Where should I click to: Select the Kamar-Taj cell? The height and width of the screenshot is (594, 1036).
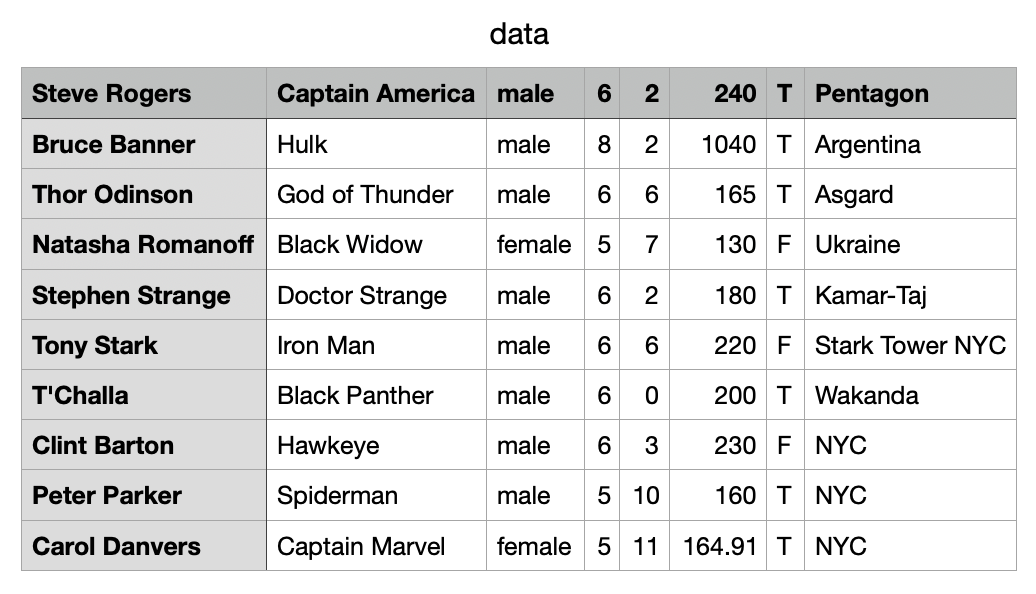click(910, 295)
